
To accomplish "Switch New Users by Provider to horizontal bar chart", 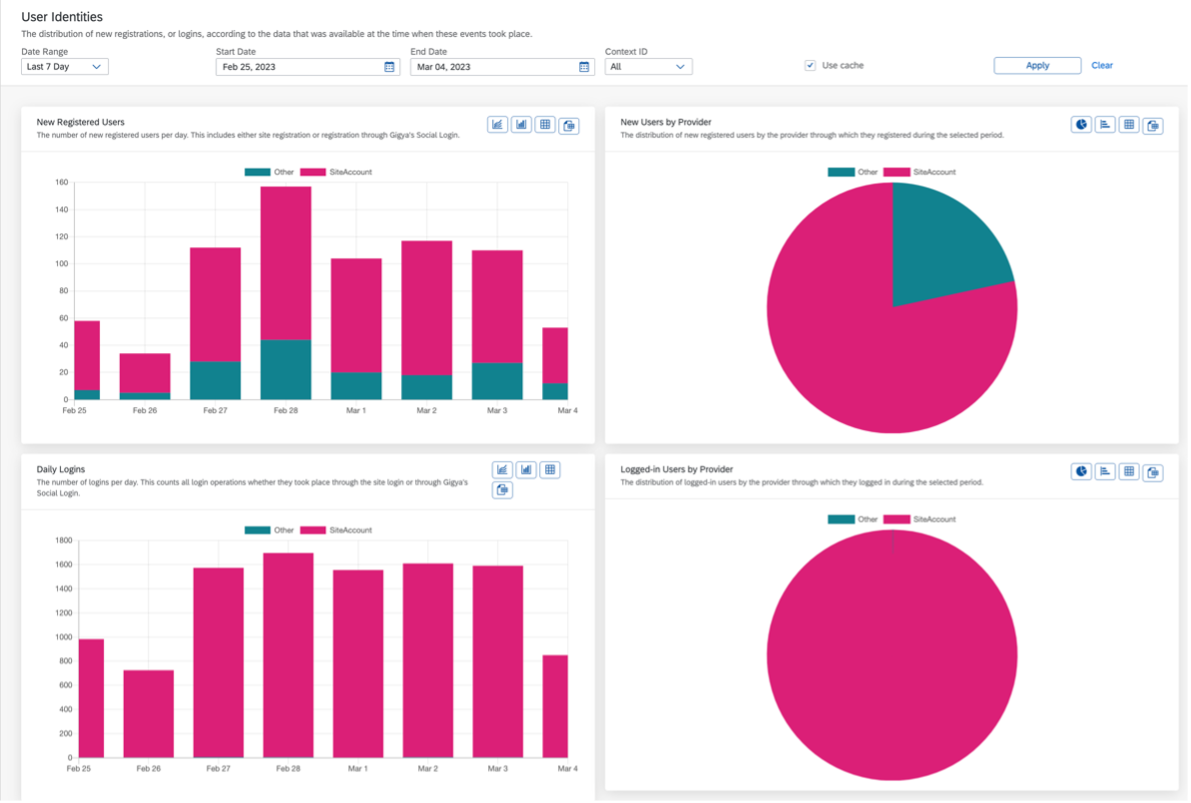I will pyautogui.click(x=1105, y=125).
